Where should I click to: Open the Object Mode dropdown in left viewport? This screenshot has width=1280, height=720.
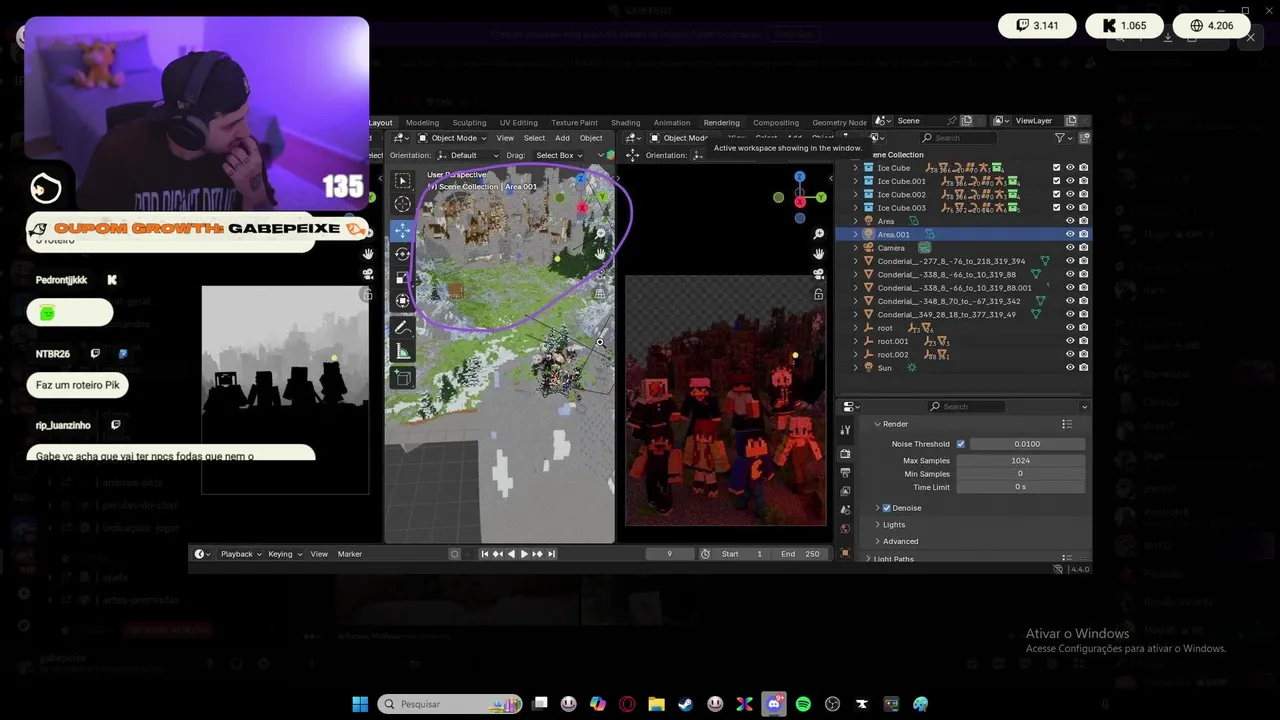pos(452,138)
